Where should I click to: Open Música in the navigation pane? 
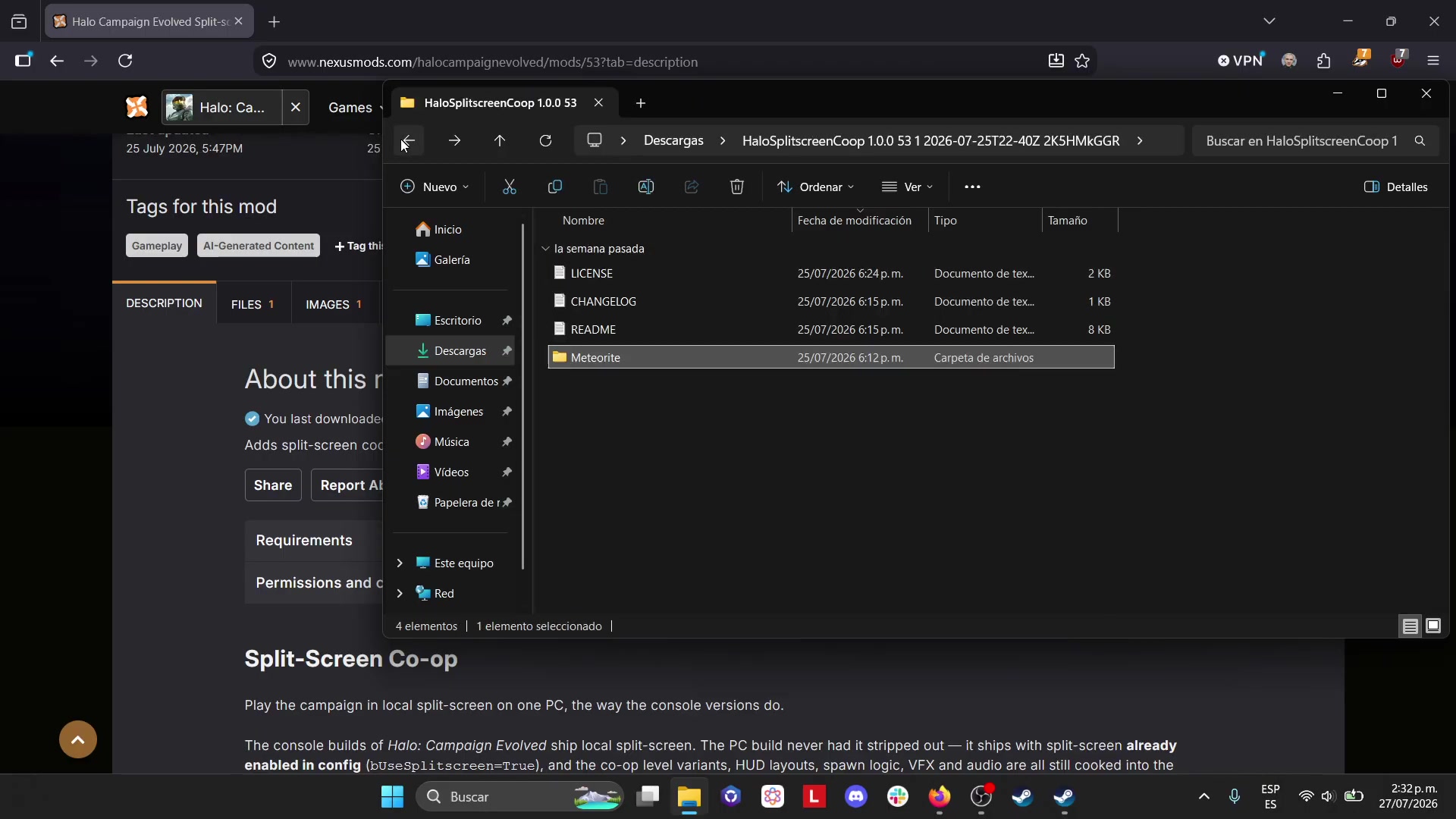pos(451,441)
